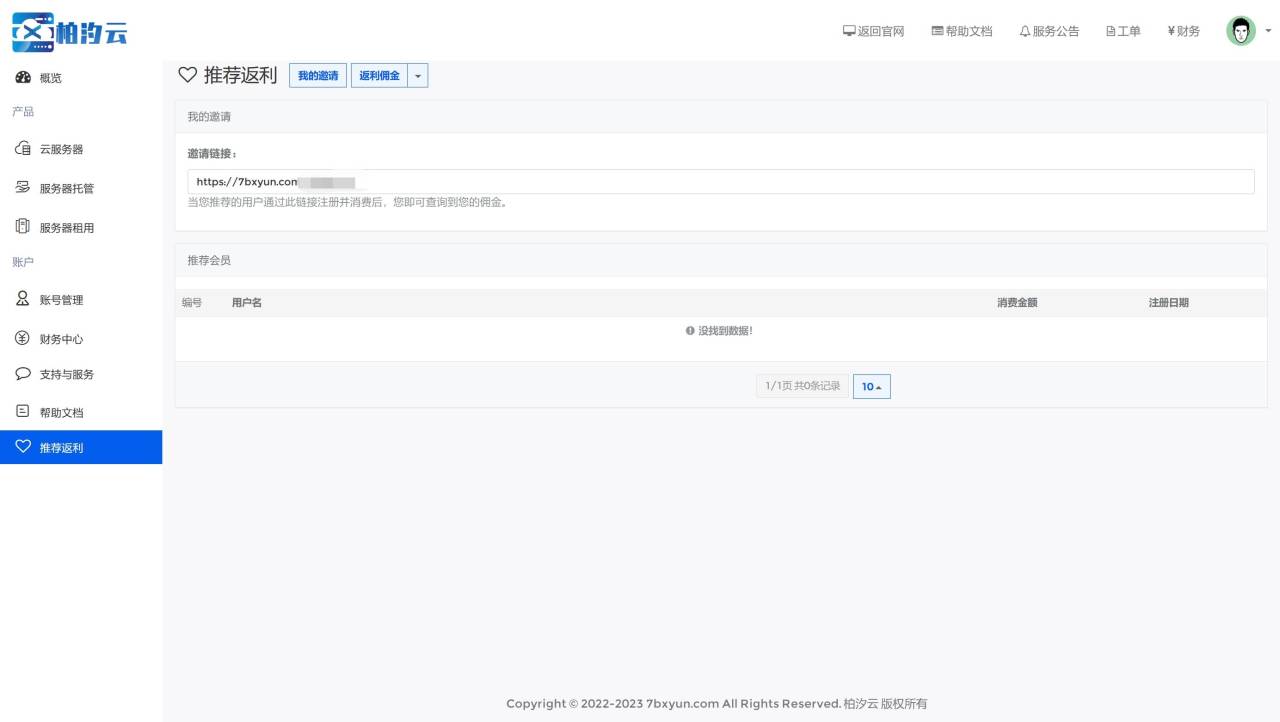Viewport: 1280px width, 722px height.
Task: Click the 账号管理 user icon
Action: (x=23, y=299)
